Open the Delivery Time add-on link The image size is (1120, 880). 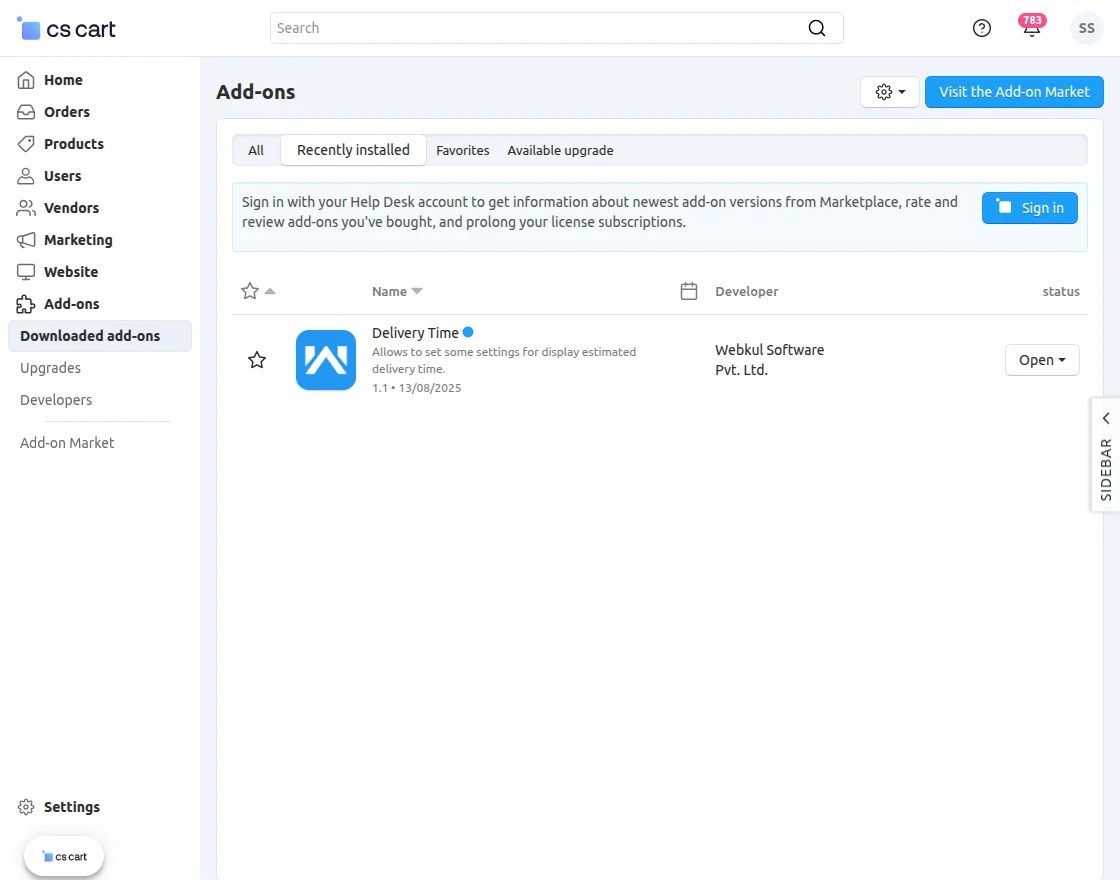coord(415,333)
